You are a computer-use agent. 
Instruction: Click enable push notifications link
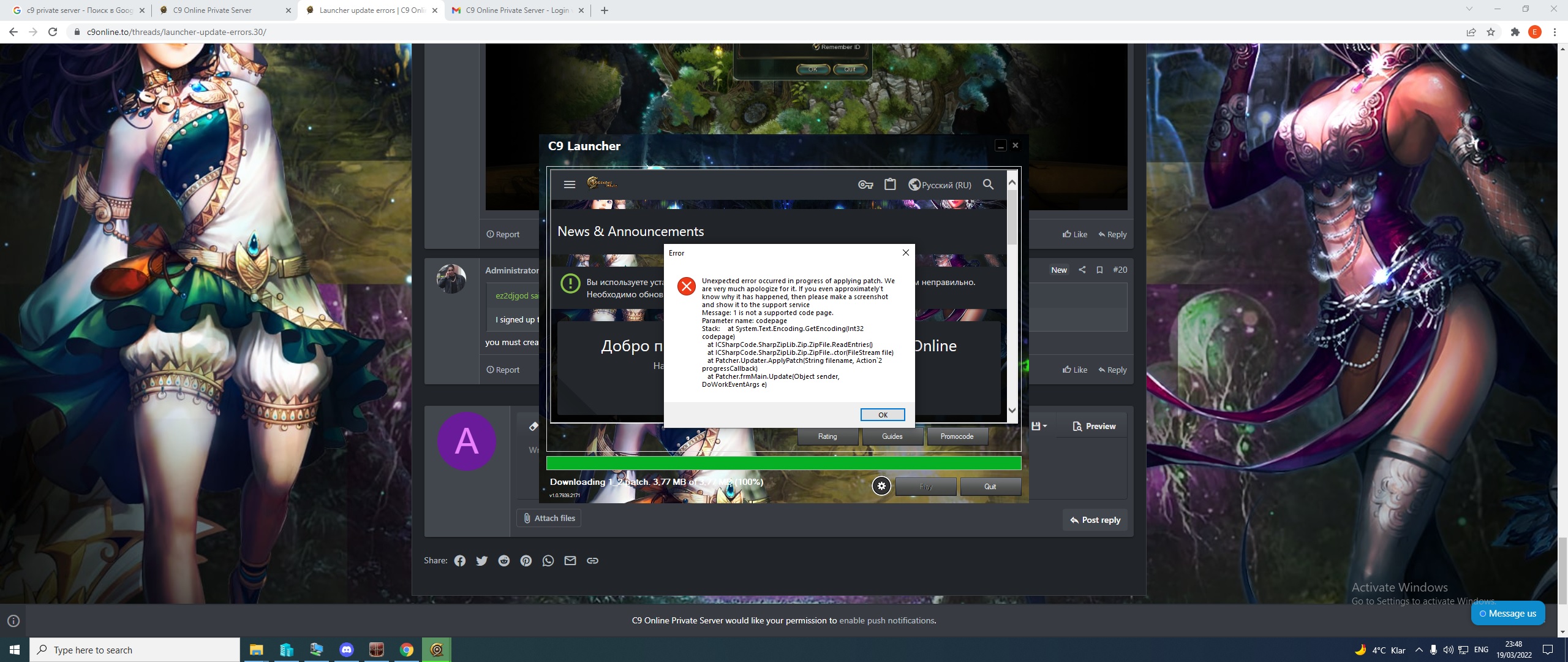tap(886, 620)
